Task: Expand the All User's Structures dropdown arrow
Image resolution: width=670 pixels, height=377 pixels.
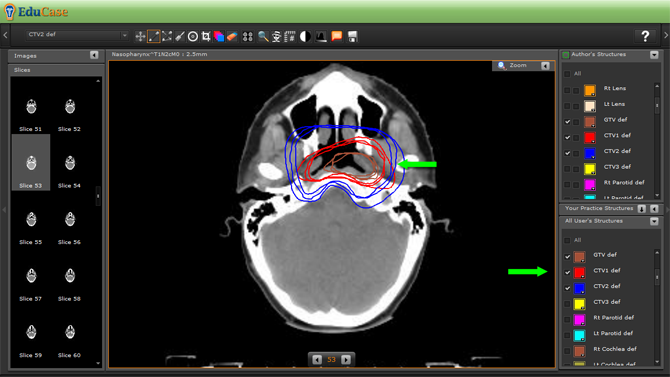Action: (x=654, y=221)
